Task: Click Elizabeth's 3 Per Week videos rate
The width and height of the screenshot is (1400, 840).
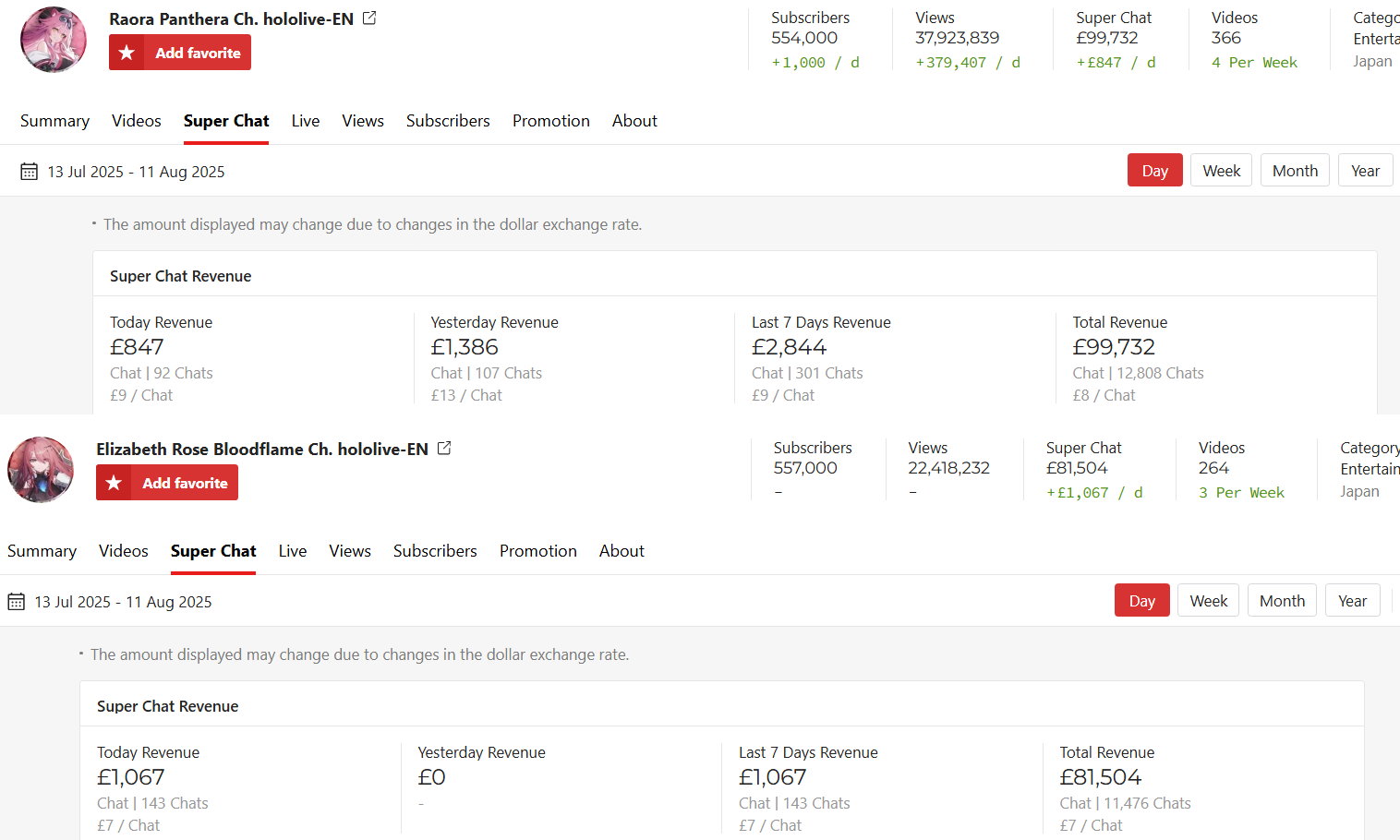Action: point(1242,493)
